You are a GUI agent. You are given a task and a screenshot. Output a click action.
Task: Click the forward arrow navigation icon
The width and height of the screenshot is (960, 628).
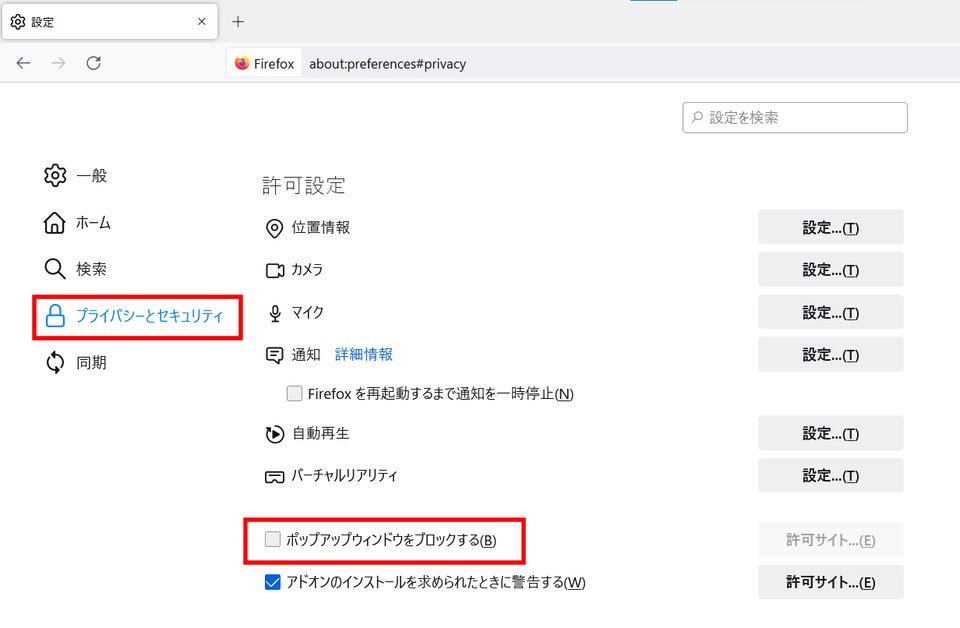coord(58,63)
